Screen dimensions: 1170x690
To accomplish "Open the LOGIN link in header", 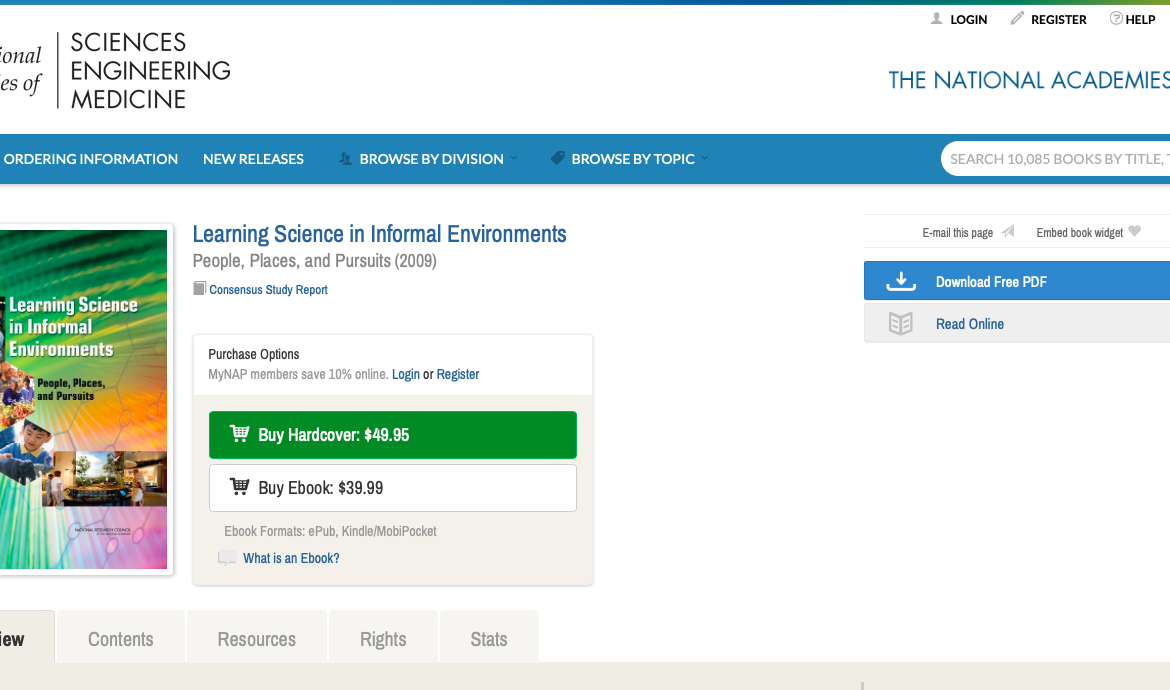I will pos(969,19).
